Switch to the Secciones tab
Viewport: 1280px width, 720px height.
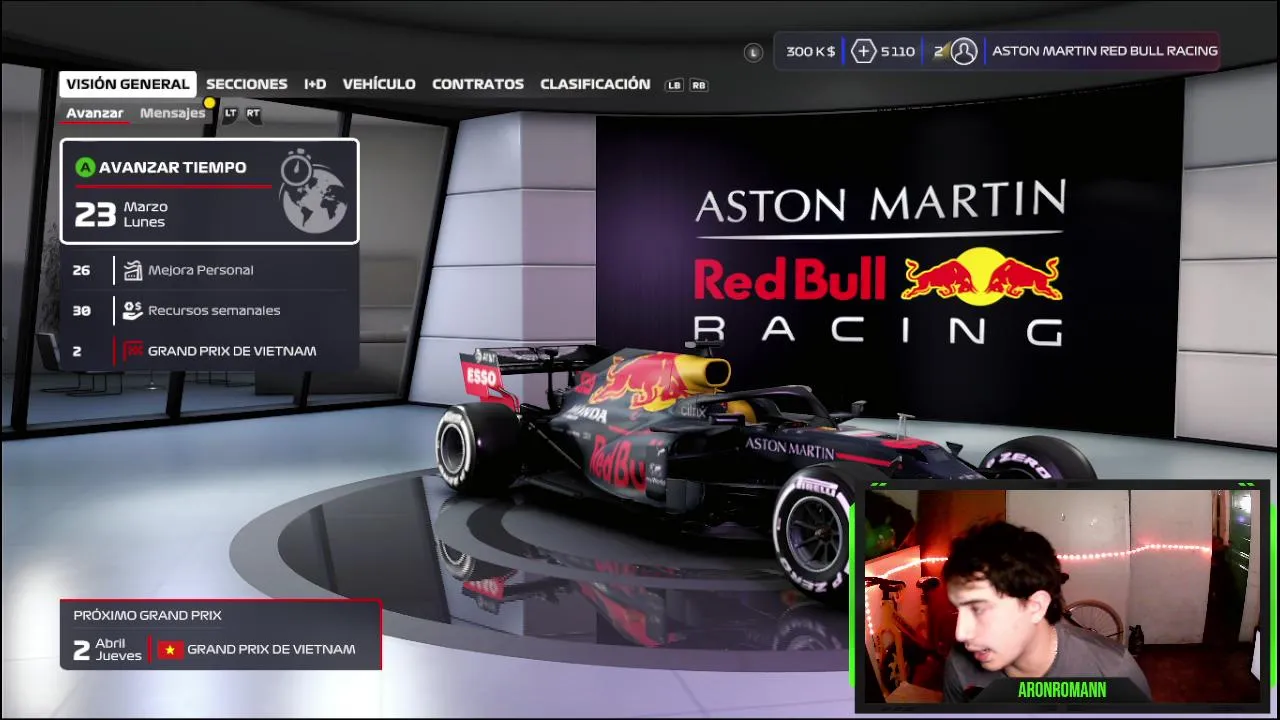pyautogui.click(x=246, y=84)
